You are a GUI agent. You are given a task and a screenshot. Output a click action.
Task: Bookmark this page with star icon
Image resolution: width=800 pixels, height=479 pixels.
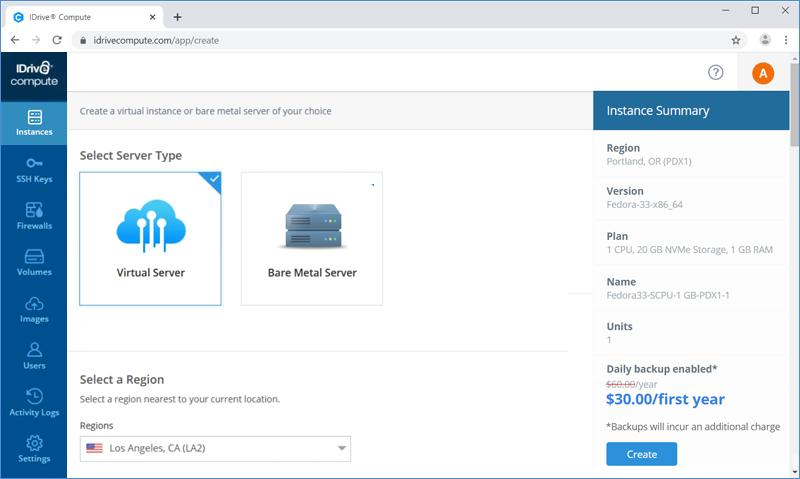pyautogui.click(x=736, y=40)
